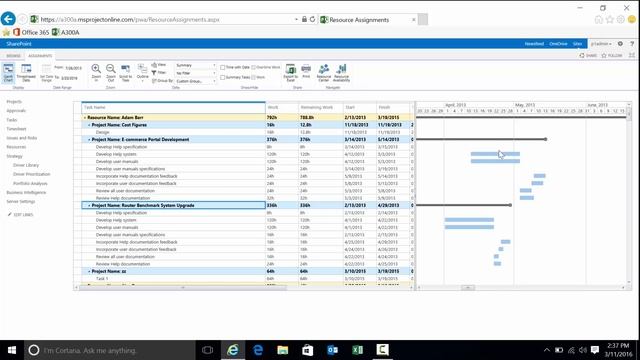Image resolution: width=640 pixels, height=360 pixels.
Task: Click the Gantt chart horizontal scrollbar thumb
Action: pyautogui.click(x=468, y=288)
